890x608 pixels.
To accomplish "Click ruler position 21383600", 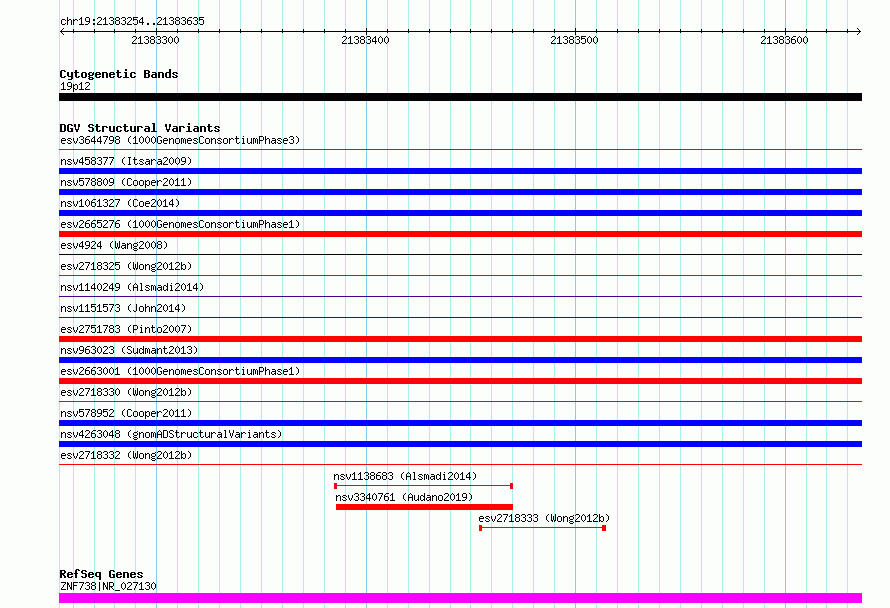I will 784,40.
